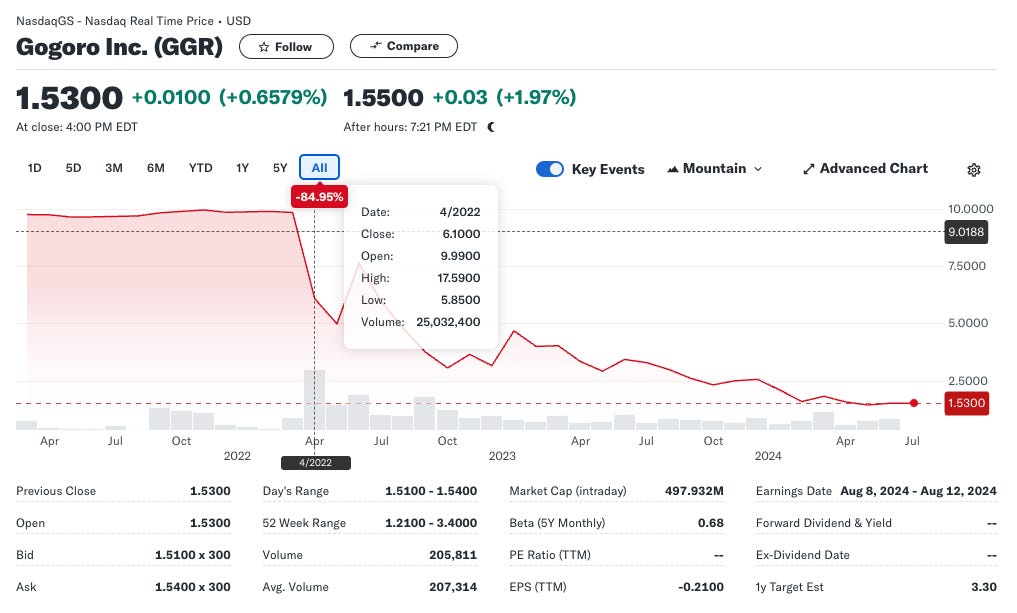Screen dimensions: 1017x613
Task: Select the 1D time range tab
Action: point(34,168)
